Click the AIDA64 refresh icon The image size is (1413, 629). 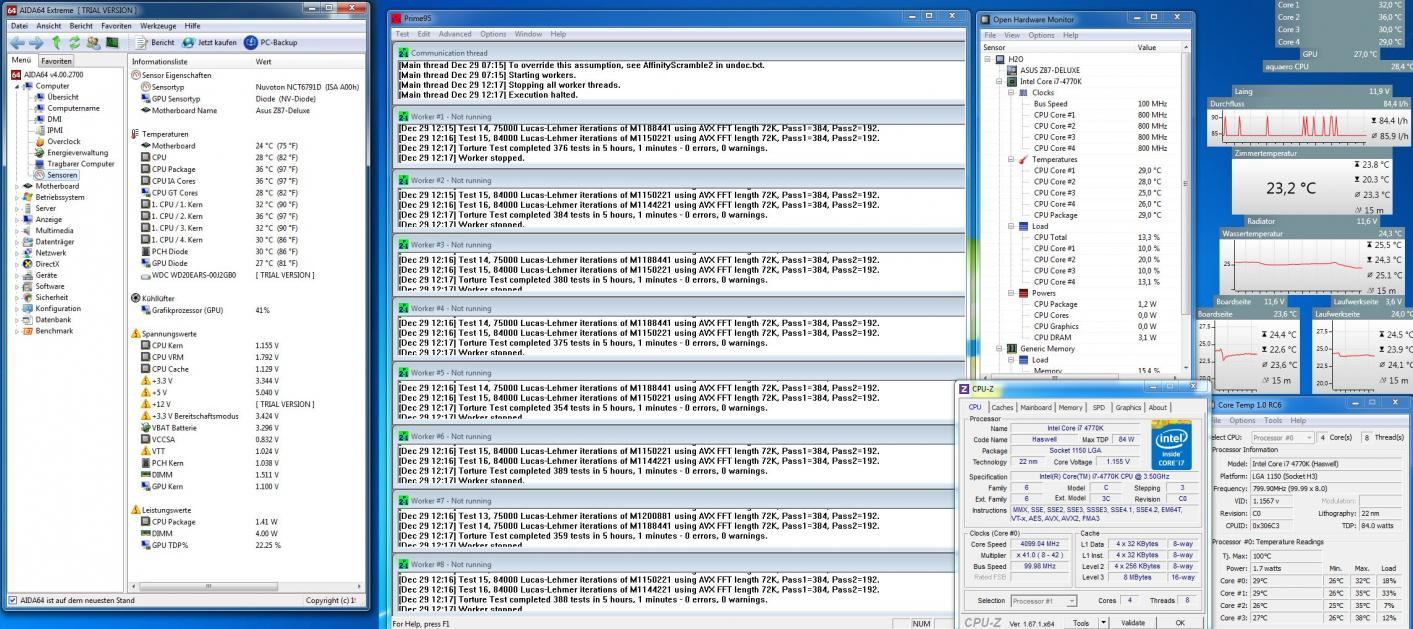point(74,43)
